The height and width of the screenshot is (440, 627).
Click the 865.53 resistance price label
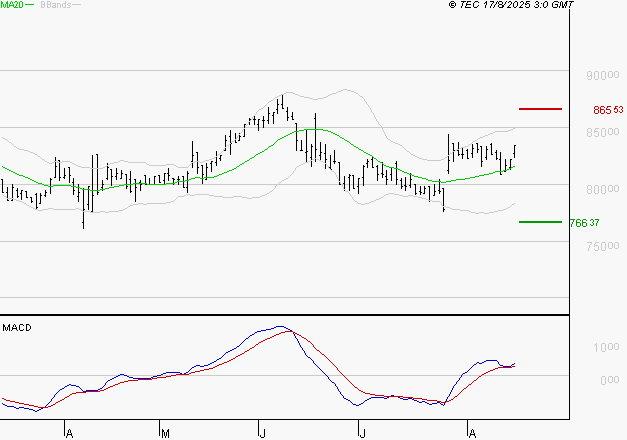point(608,109)
